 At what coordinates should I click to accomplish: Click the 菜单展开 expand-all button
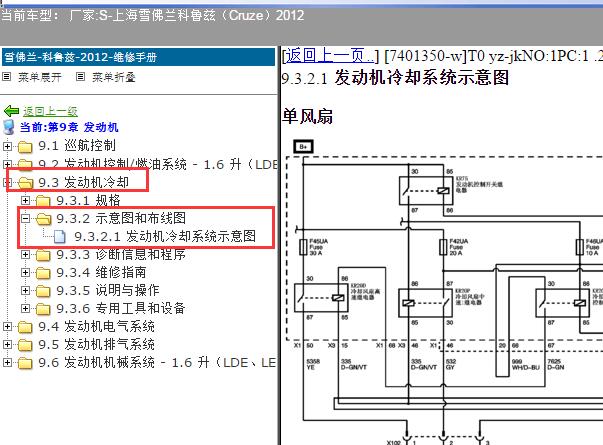pyautogui.click(x=40, y=77)
